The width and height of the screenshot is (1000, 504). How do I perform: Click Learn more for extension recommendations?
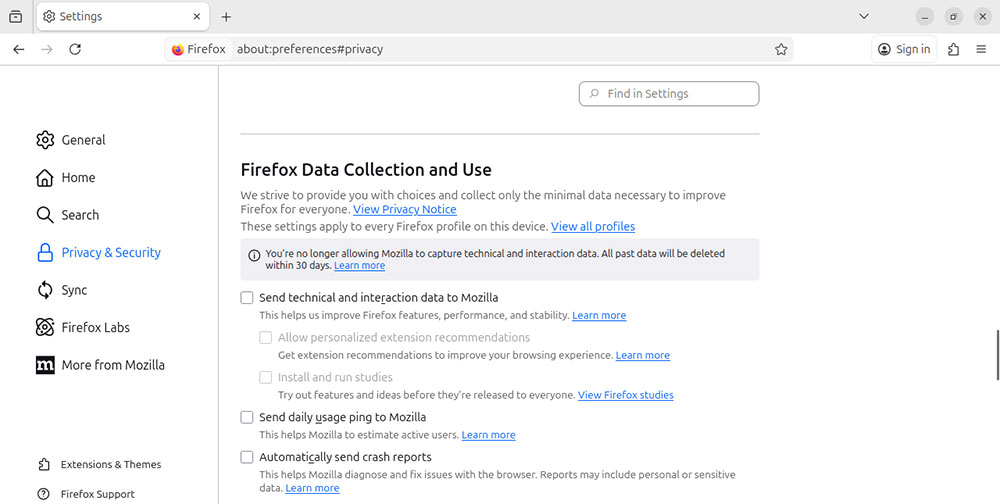643,355
